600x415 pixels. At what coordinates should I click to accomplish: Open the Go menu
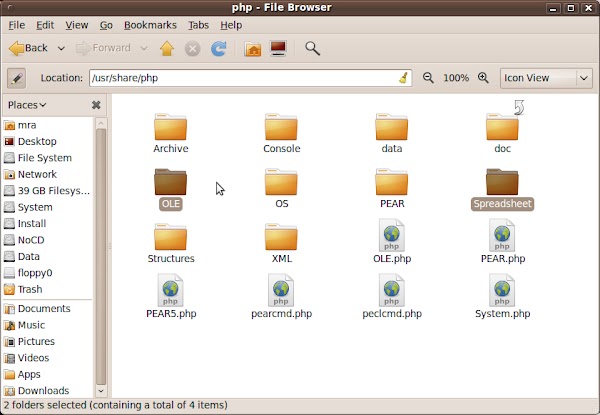pyautogui.click(x=106, y=25)
